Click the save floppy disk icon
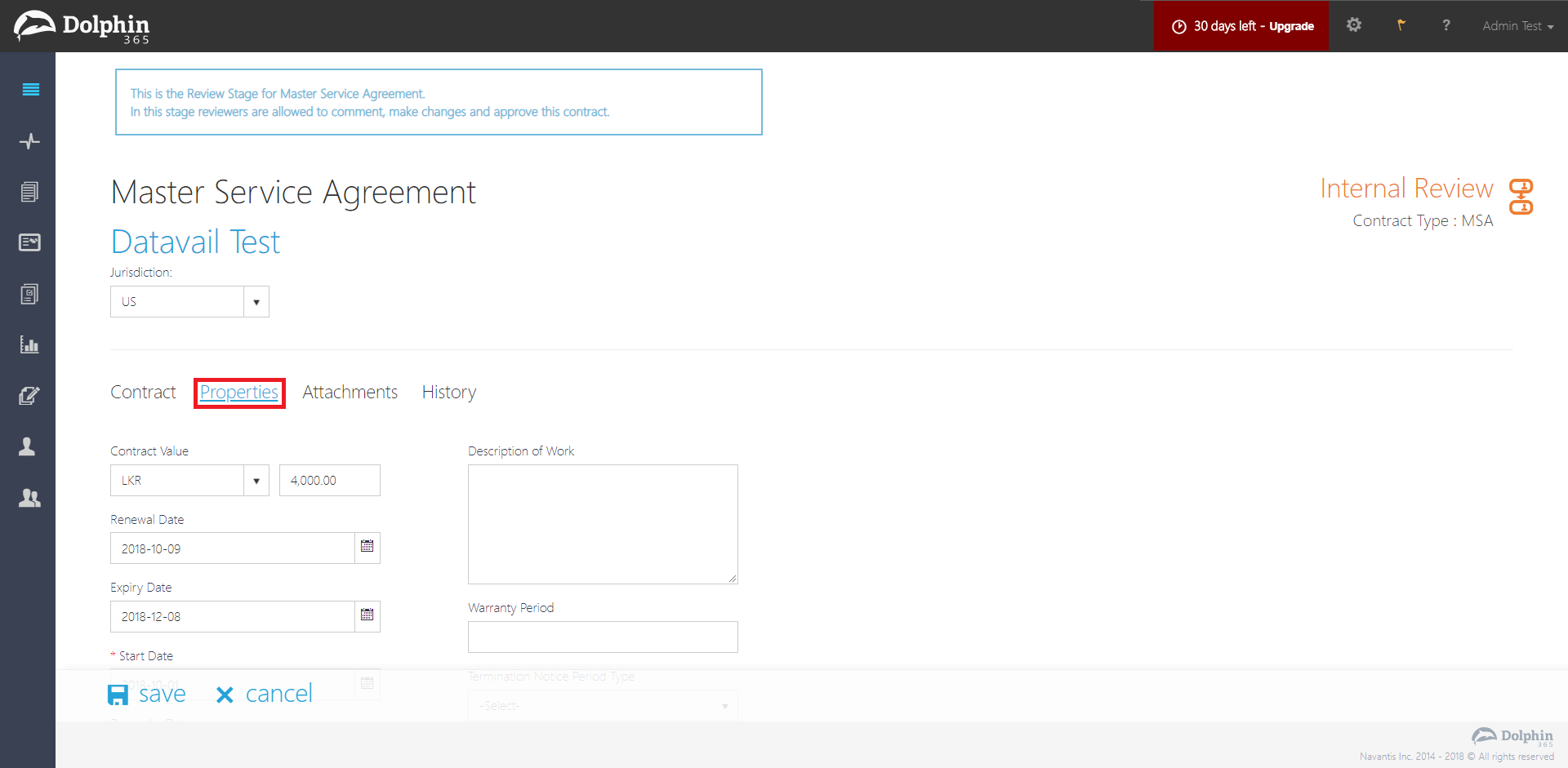Image resolution: width=1568 pixels, height=768 pixels. (x=118, y=695)
